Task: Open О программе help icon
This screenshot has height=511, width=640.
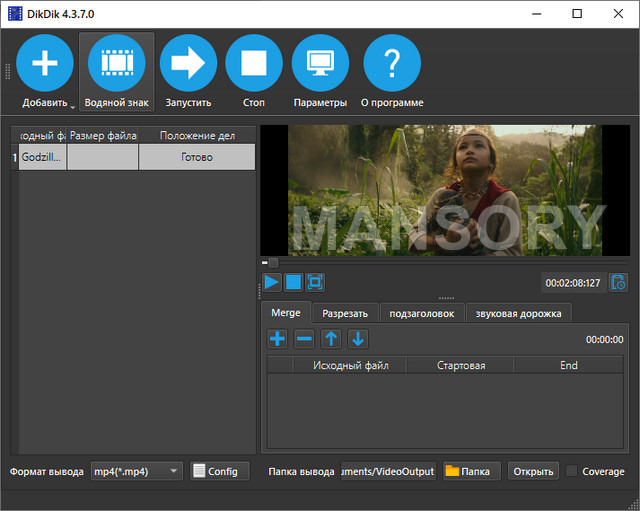Action: pos(391,63)
